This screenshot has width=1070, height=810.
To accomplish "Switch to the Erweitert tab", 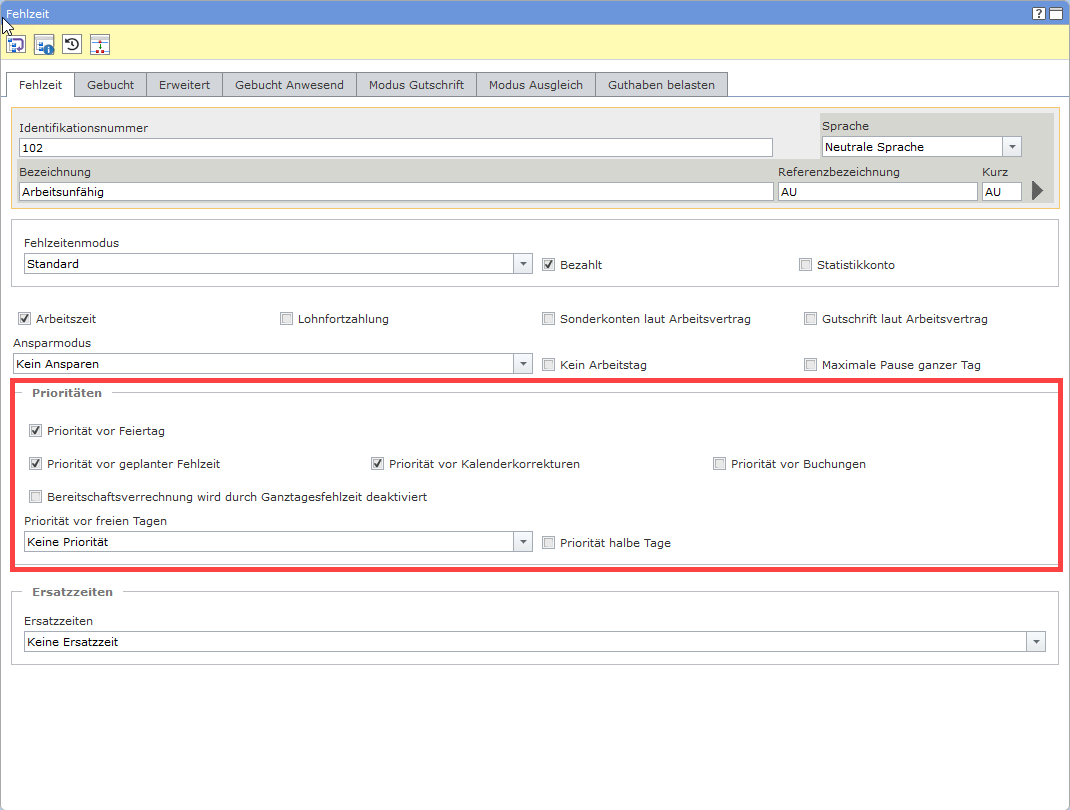I will [184, 85].
